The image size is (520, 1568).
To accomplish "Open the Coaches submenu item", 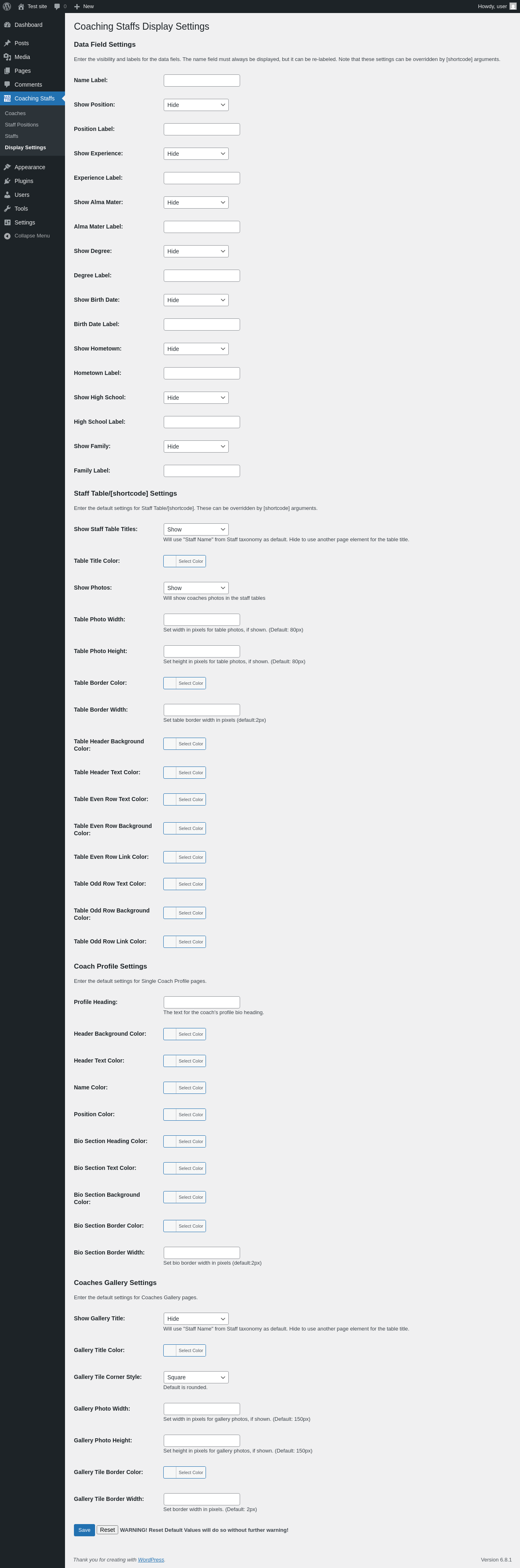I will [x=15, y=113].
